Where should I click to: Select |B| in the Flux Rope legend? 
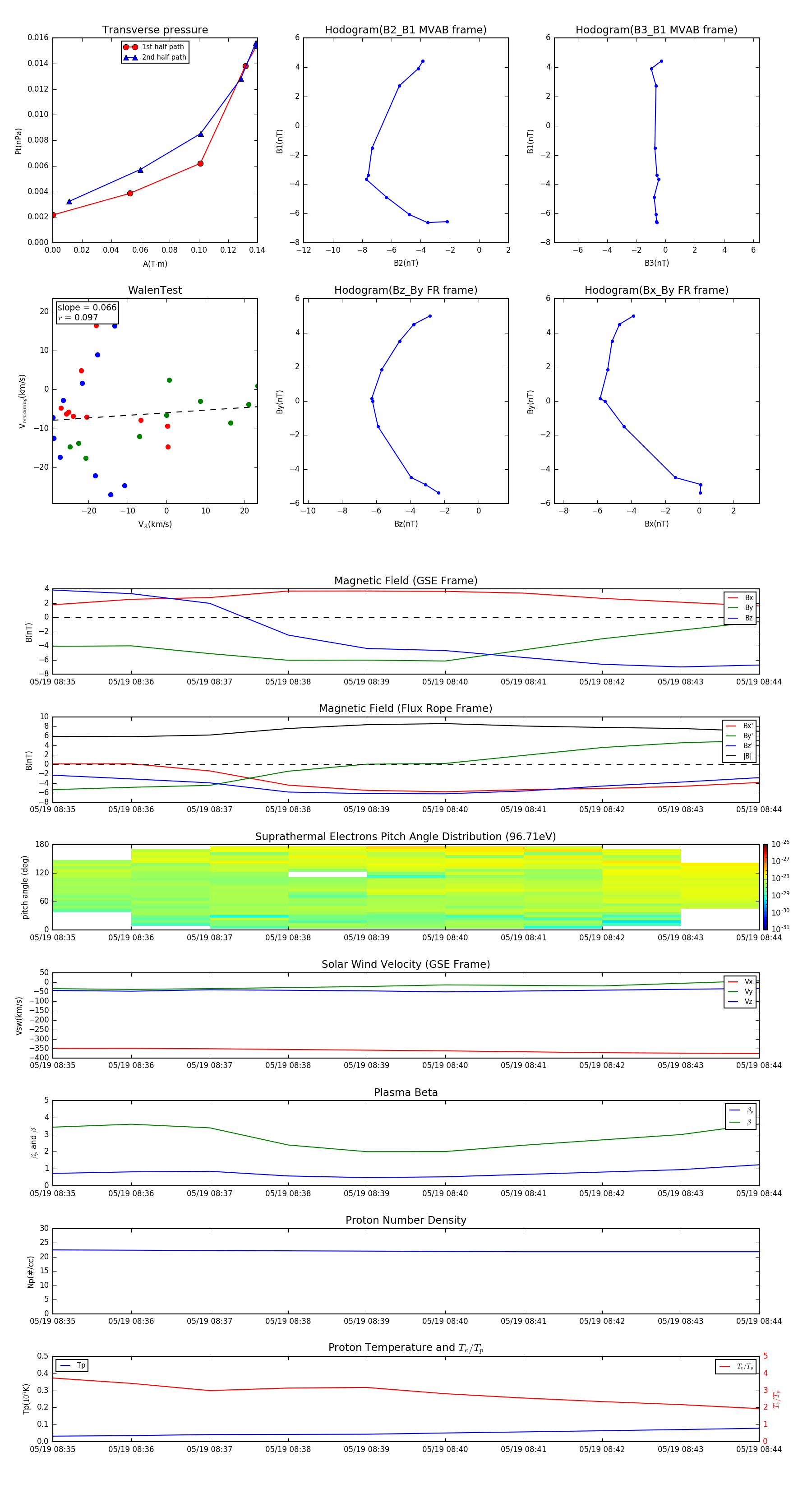click(x=740, y=756)
